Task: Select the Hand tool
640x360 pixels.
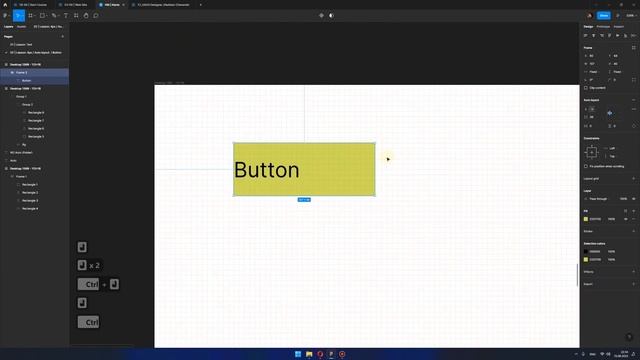Action: click(x=86, y=16)
